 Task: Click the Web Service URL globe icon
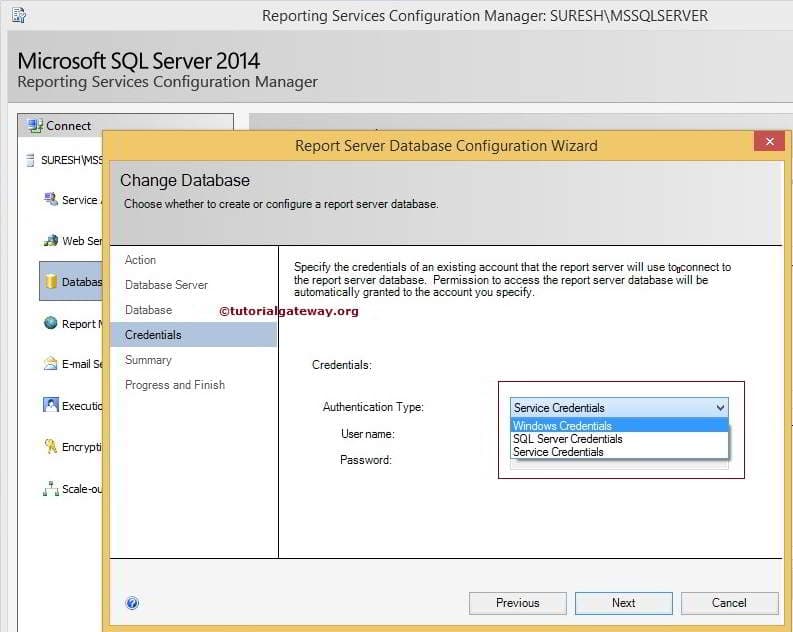51,241
